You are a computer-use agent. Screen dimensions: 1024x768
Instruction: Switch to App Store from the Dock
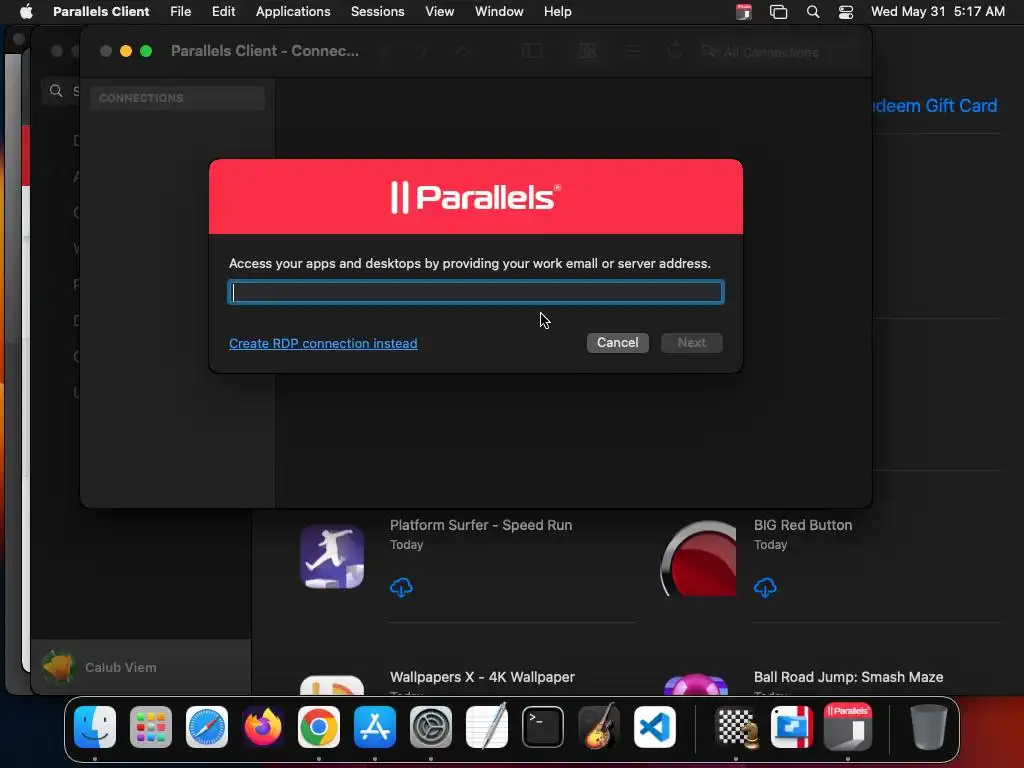375,727
